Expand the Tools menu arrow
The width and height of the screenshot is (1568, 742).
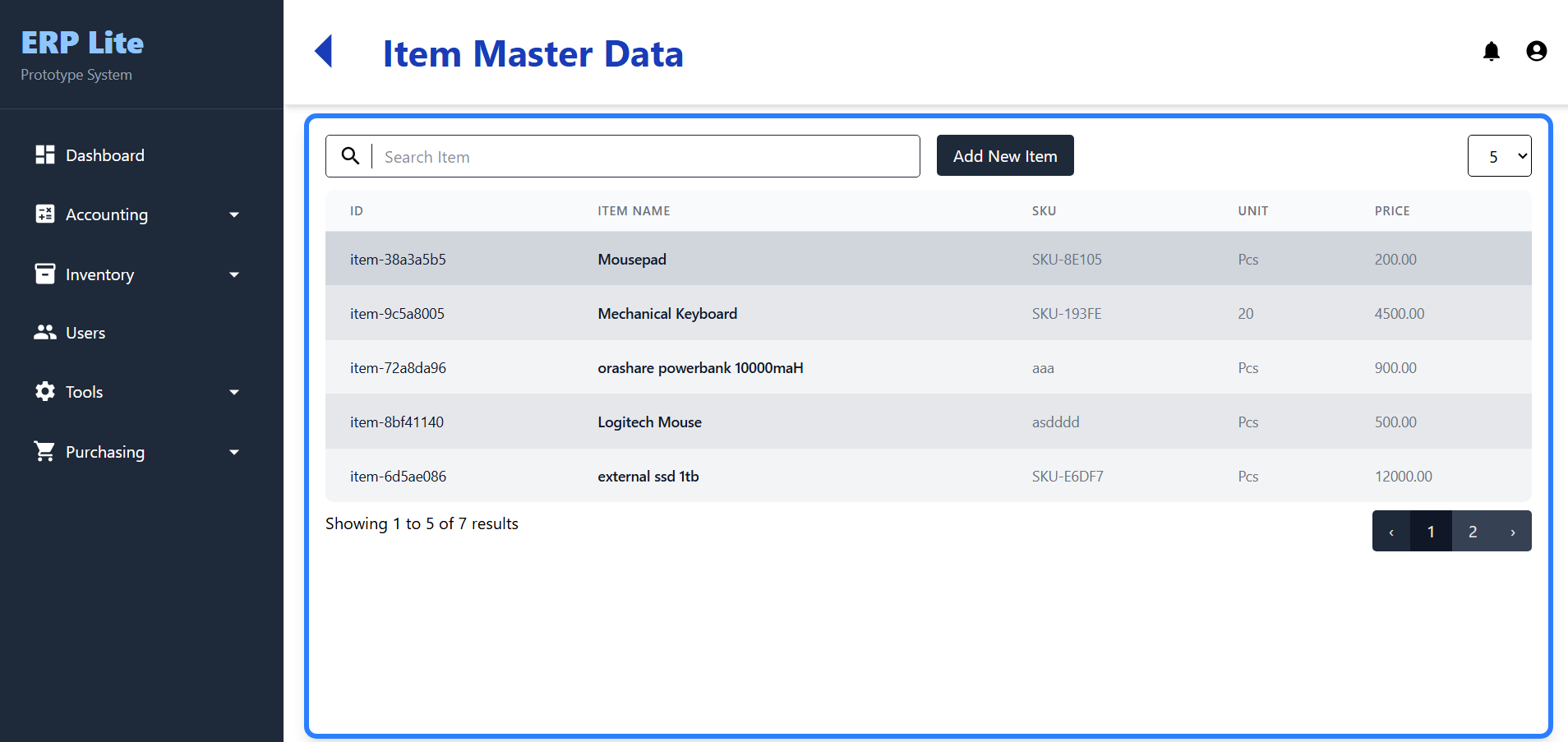pos(234,393)
